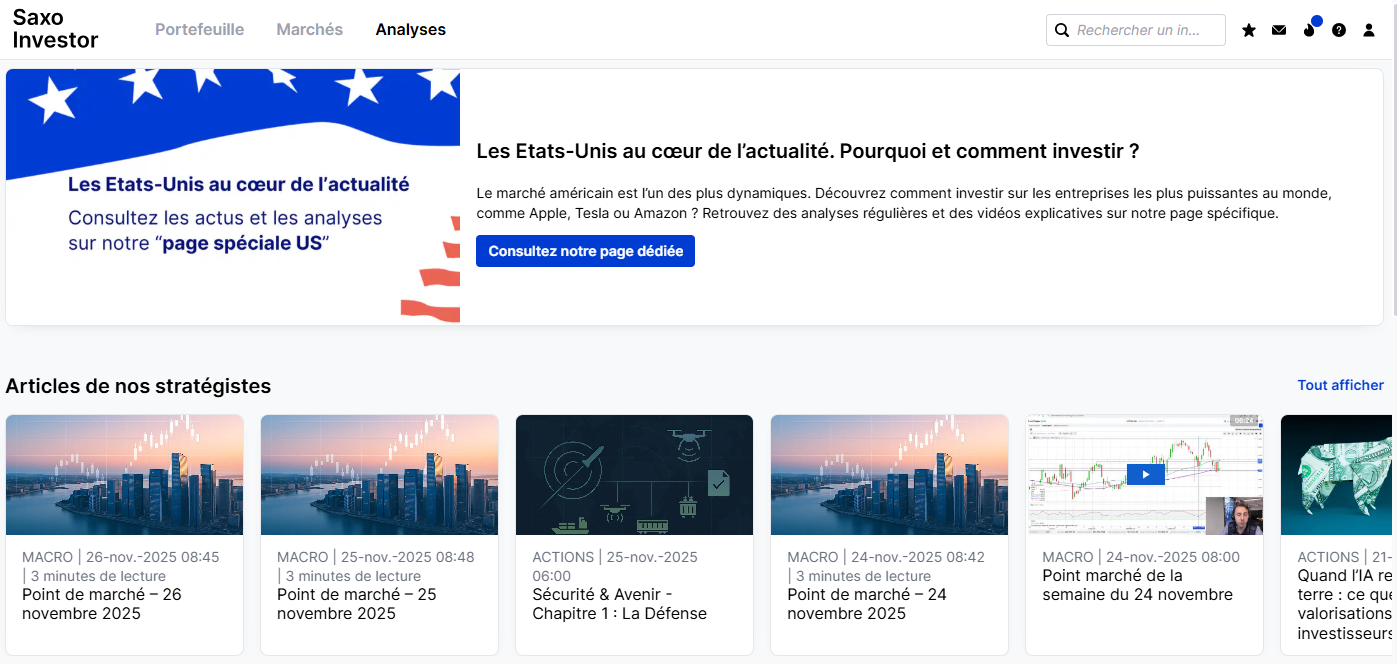Screen dimensions: 1397x664
Task: Open the envelope messages icon
Action: [x=1279, y=30]
